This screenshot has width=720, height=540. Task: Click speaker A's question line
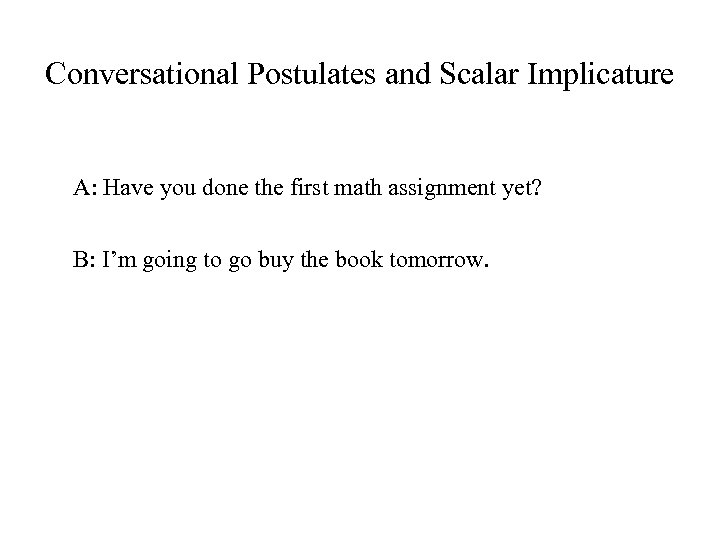pos(300,187)
